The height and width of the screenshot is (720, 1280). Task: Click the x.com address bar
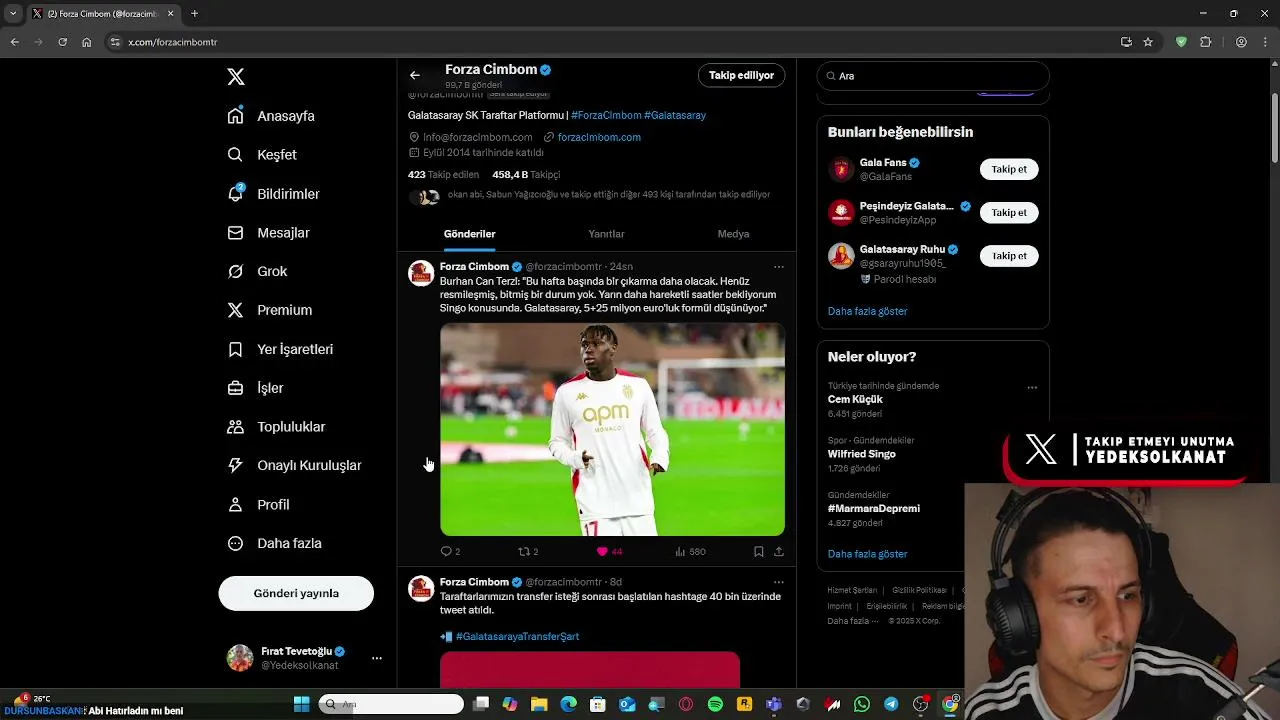pos(610,42)
